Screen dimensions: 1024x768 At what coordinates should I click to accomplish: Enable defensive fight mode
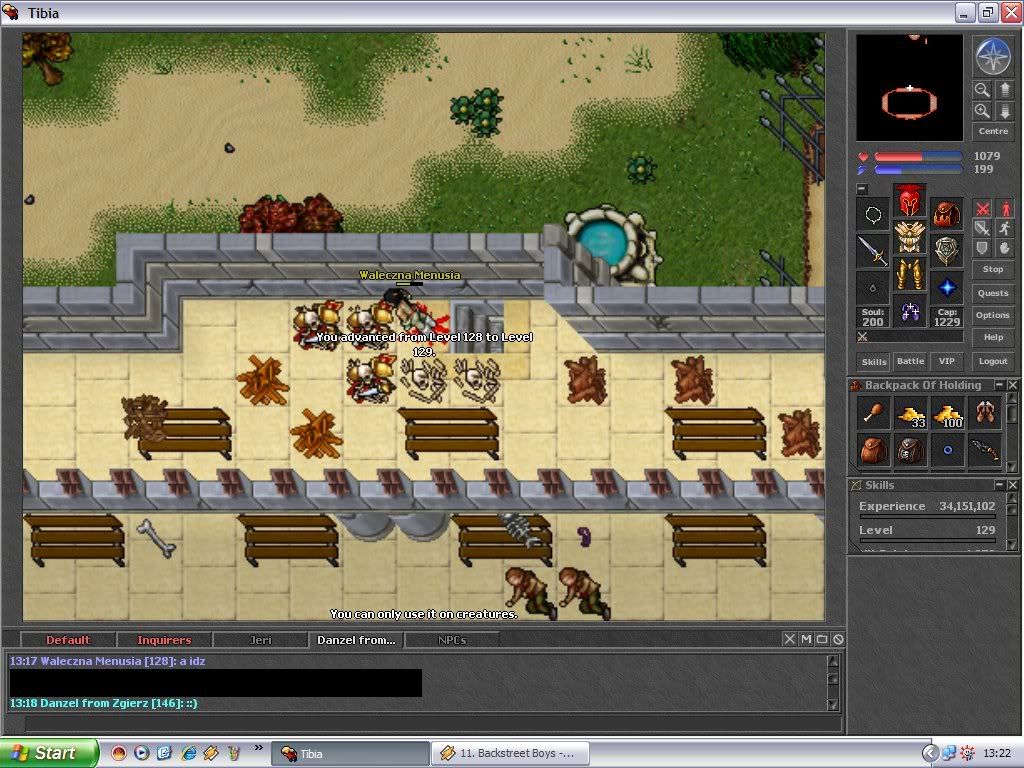982,248
